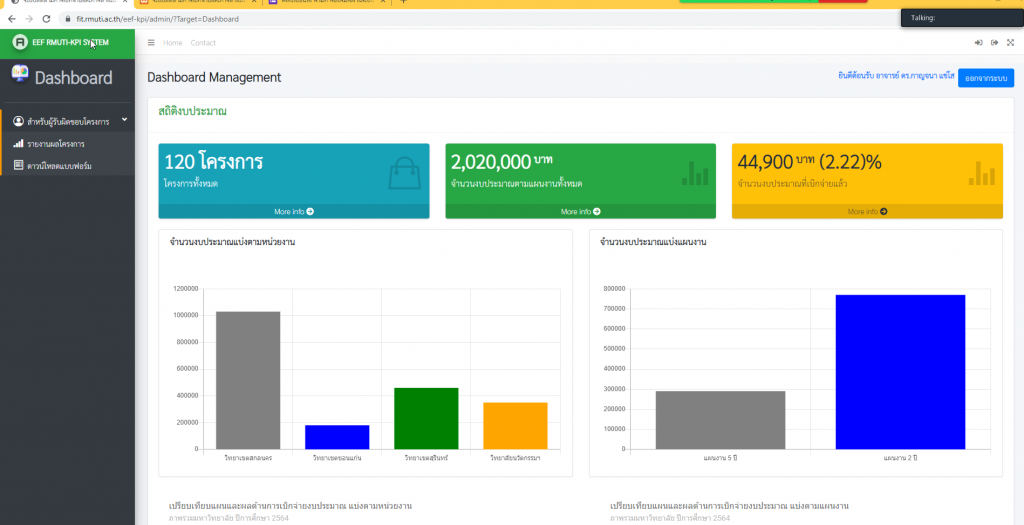
Task: Open More info on the green budget card
Action: 581,212
